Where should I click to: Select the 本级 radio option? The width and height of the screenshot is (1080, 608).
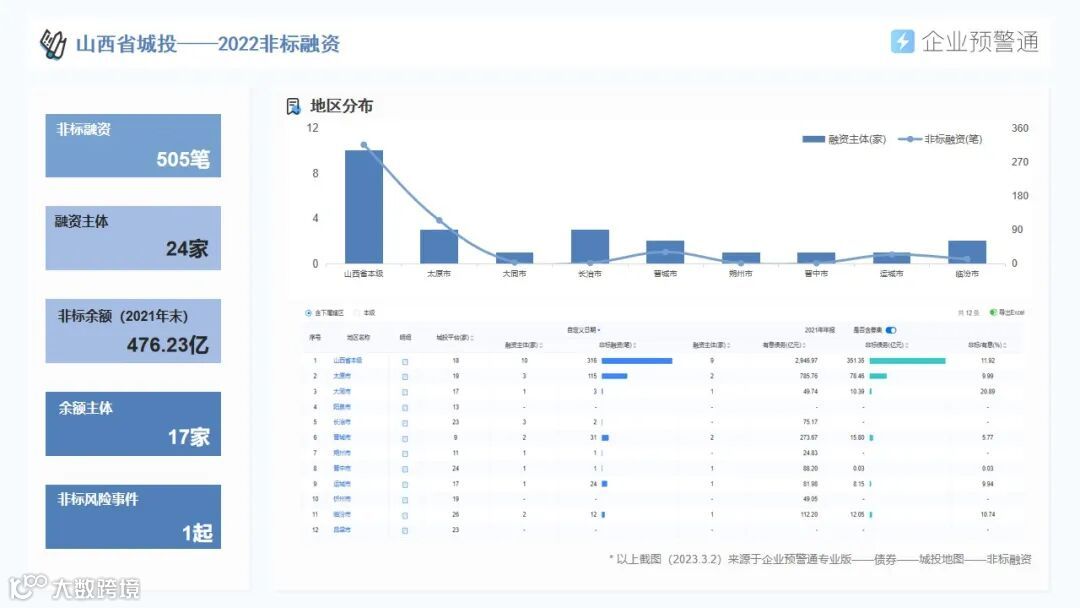[x=357, y=313]
